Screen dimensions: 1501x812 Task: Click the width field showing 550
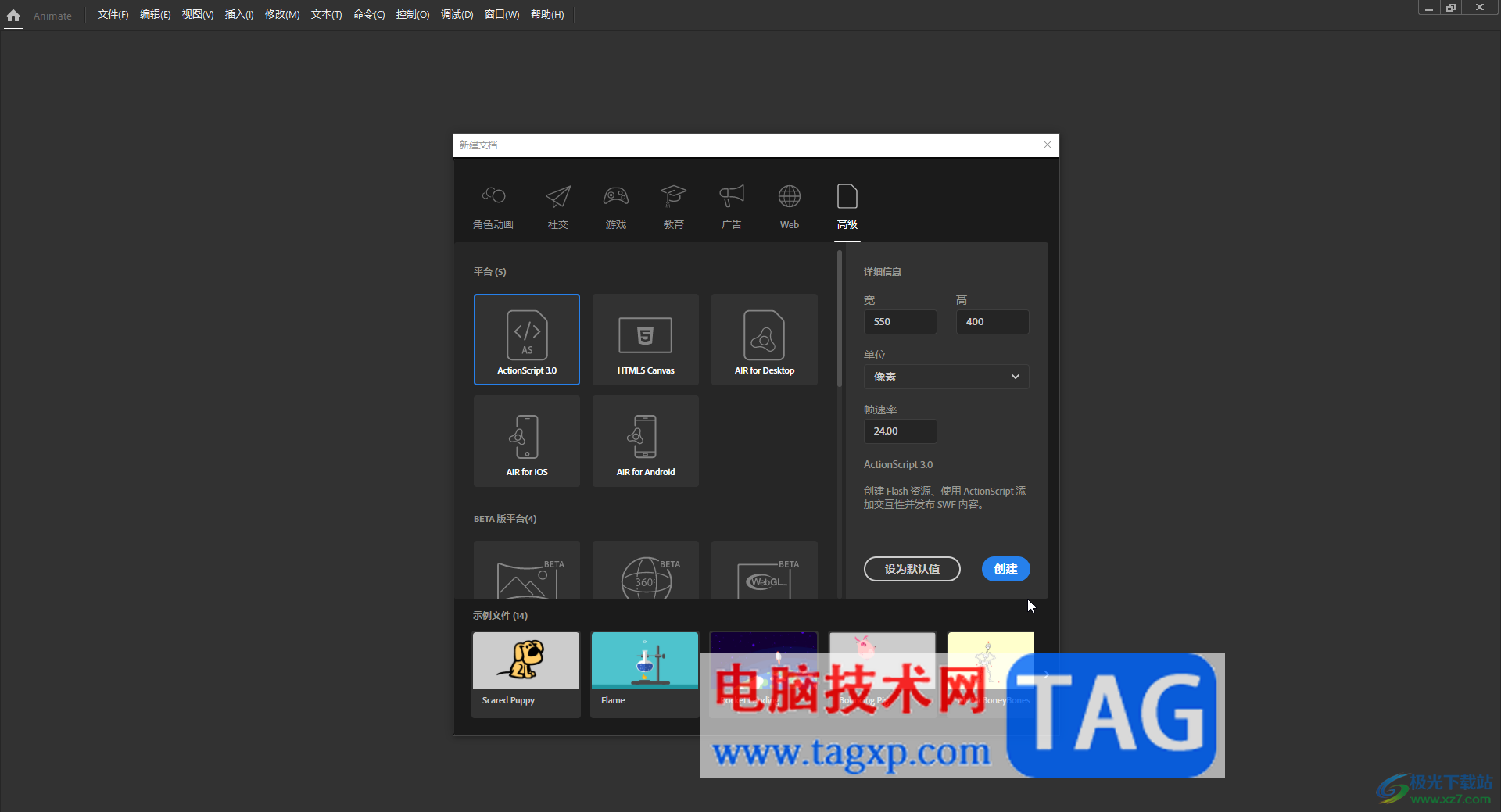point(900,322)
